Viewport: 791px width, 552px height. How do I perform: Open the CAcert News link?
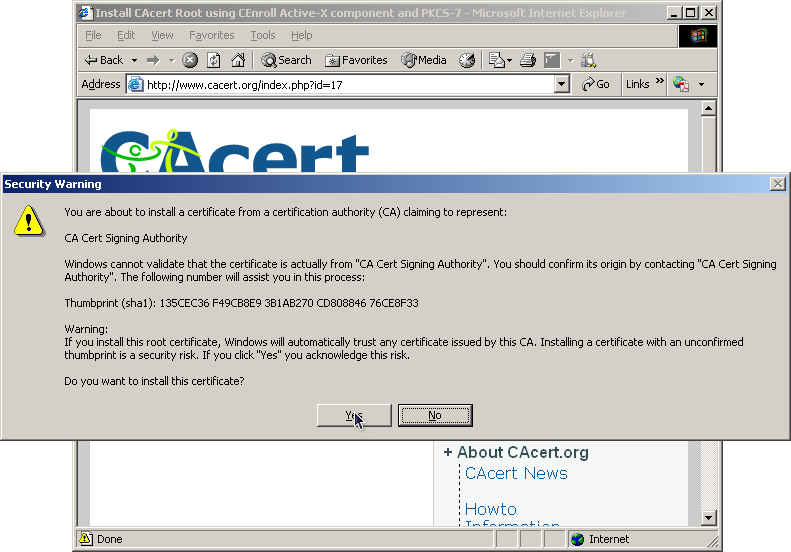[516, 473]
